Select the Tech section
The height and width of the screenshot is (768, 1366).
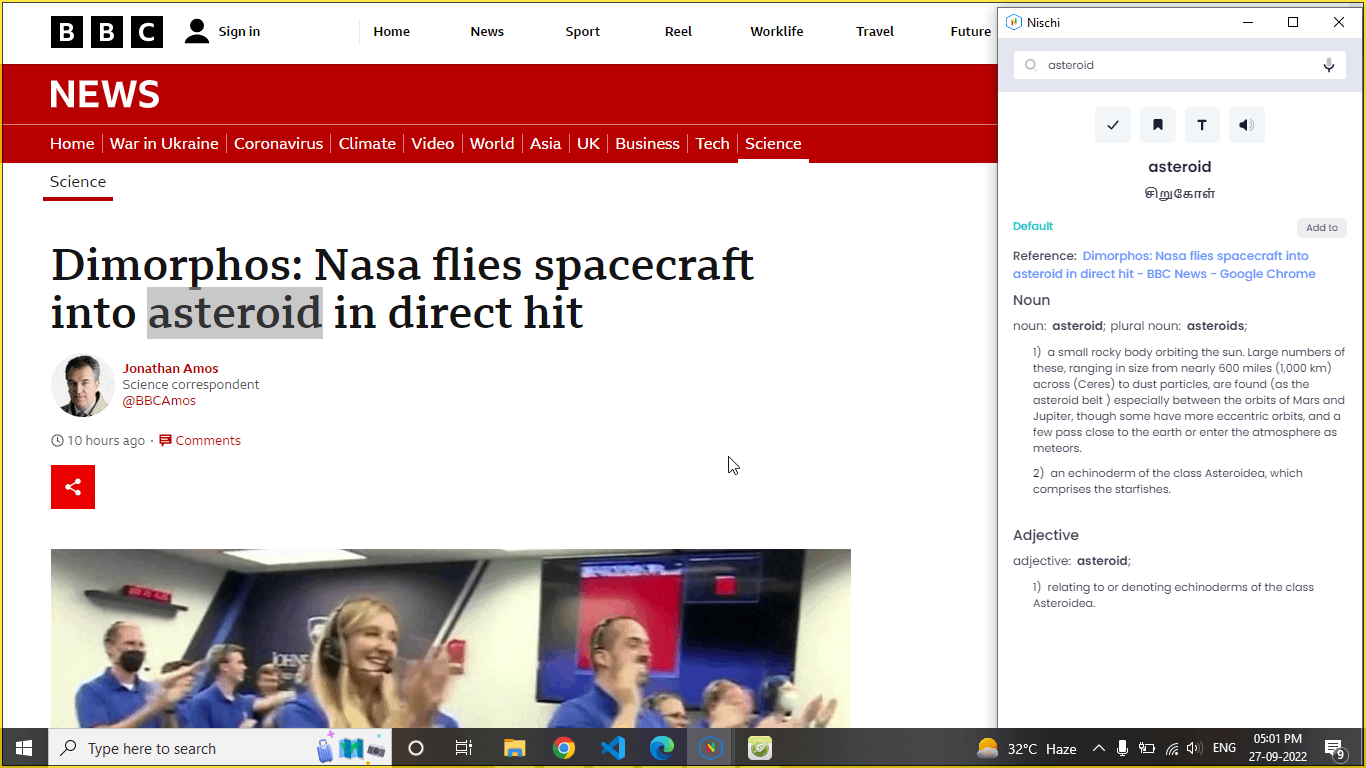712,144
